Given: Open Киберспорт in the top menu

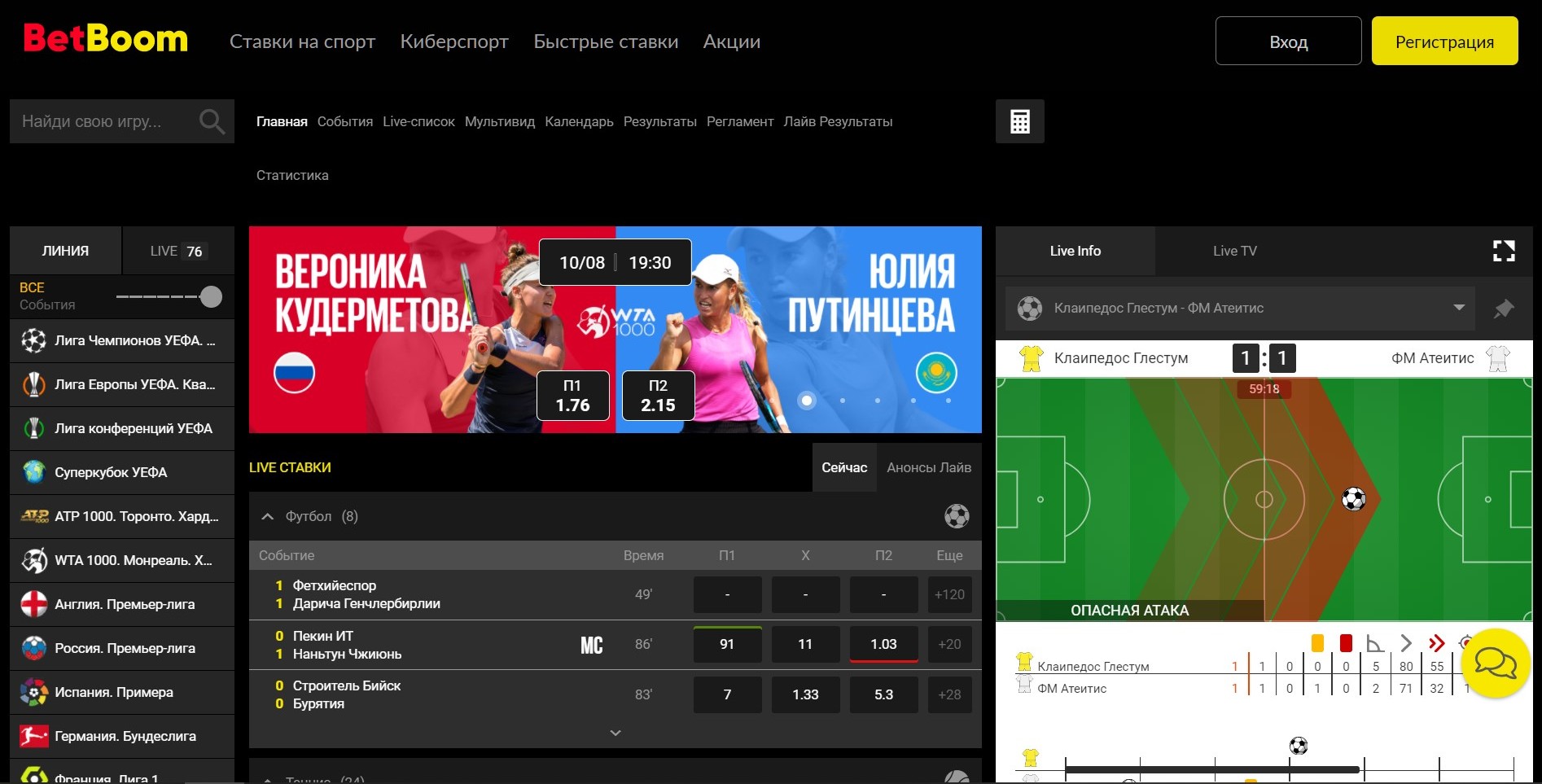Looking at the screenshot, I should click(x=454, y=42).
